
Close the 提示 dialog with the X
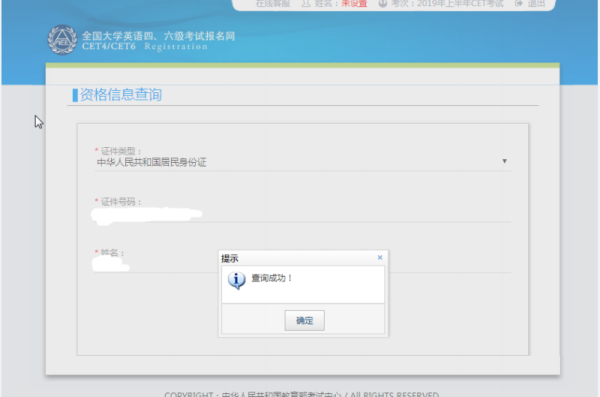pos(380,258)
